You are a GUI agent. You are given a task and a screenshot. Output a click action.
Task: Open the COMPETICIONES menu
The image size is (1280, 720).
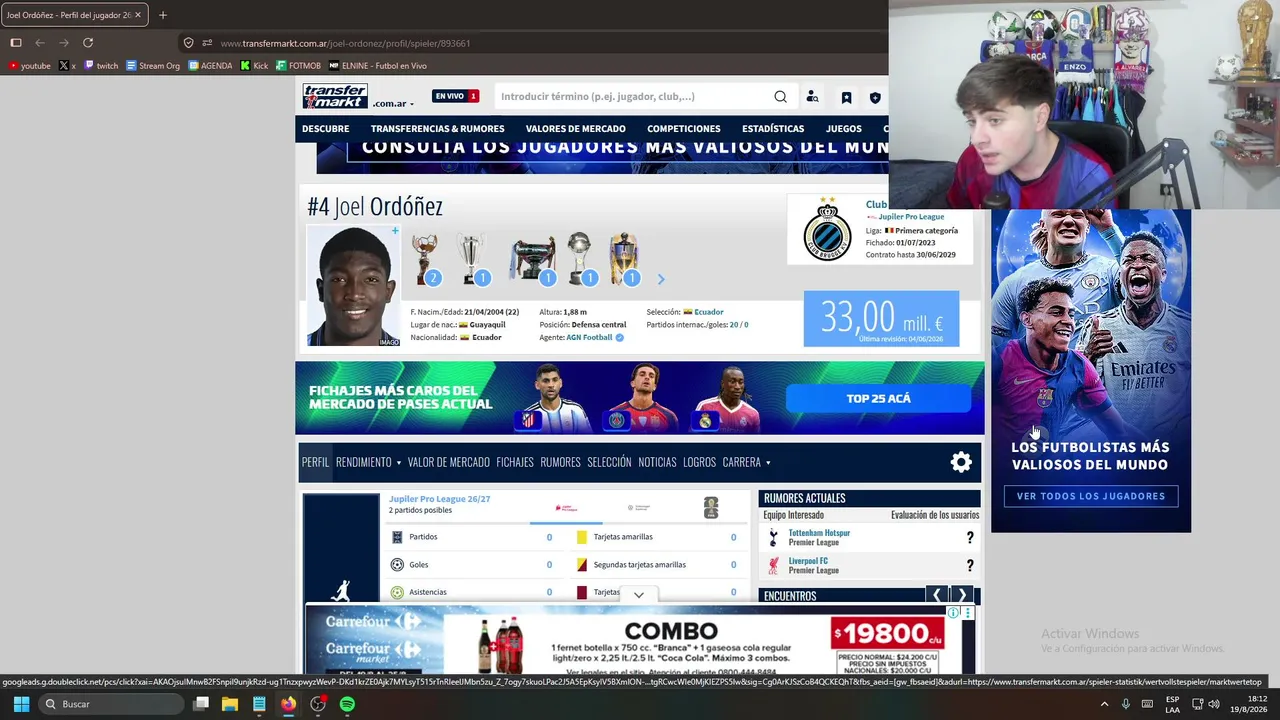pyautogui.click(x=684, y=129)
